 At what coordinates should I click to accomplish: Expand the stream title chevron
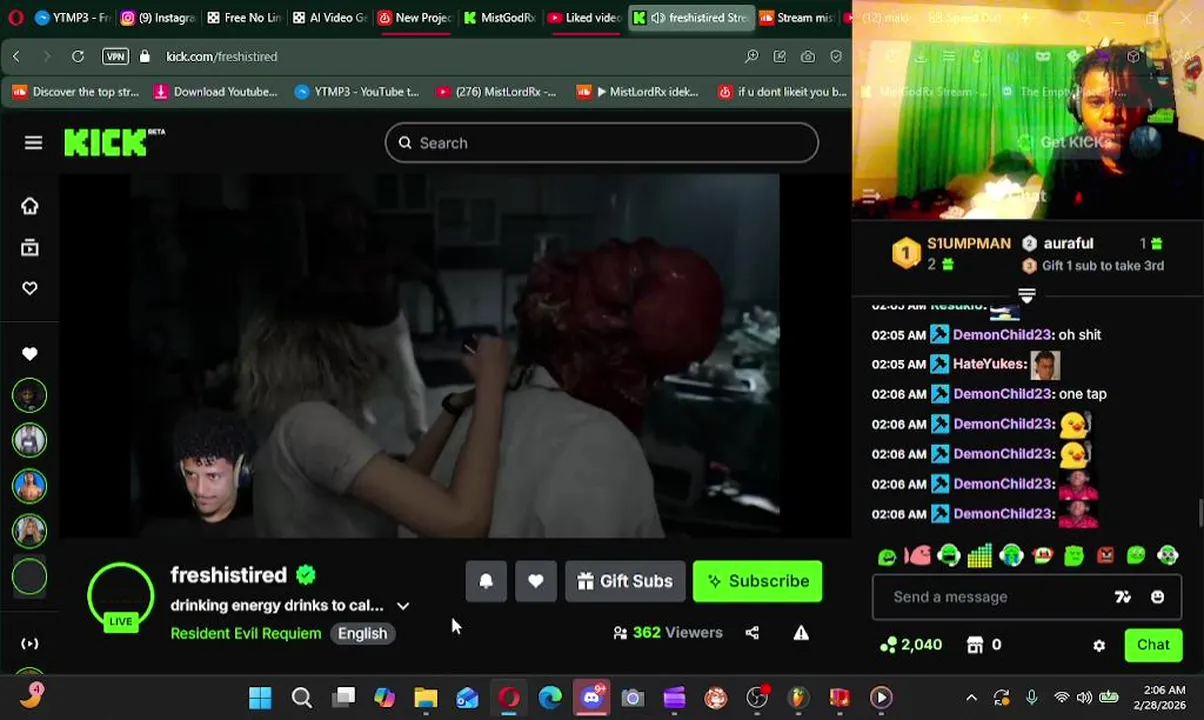coord(403,606)
